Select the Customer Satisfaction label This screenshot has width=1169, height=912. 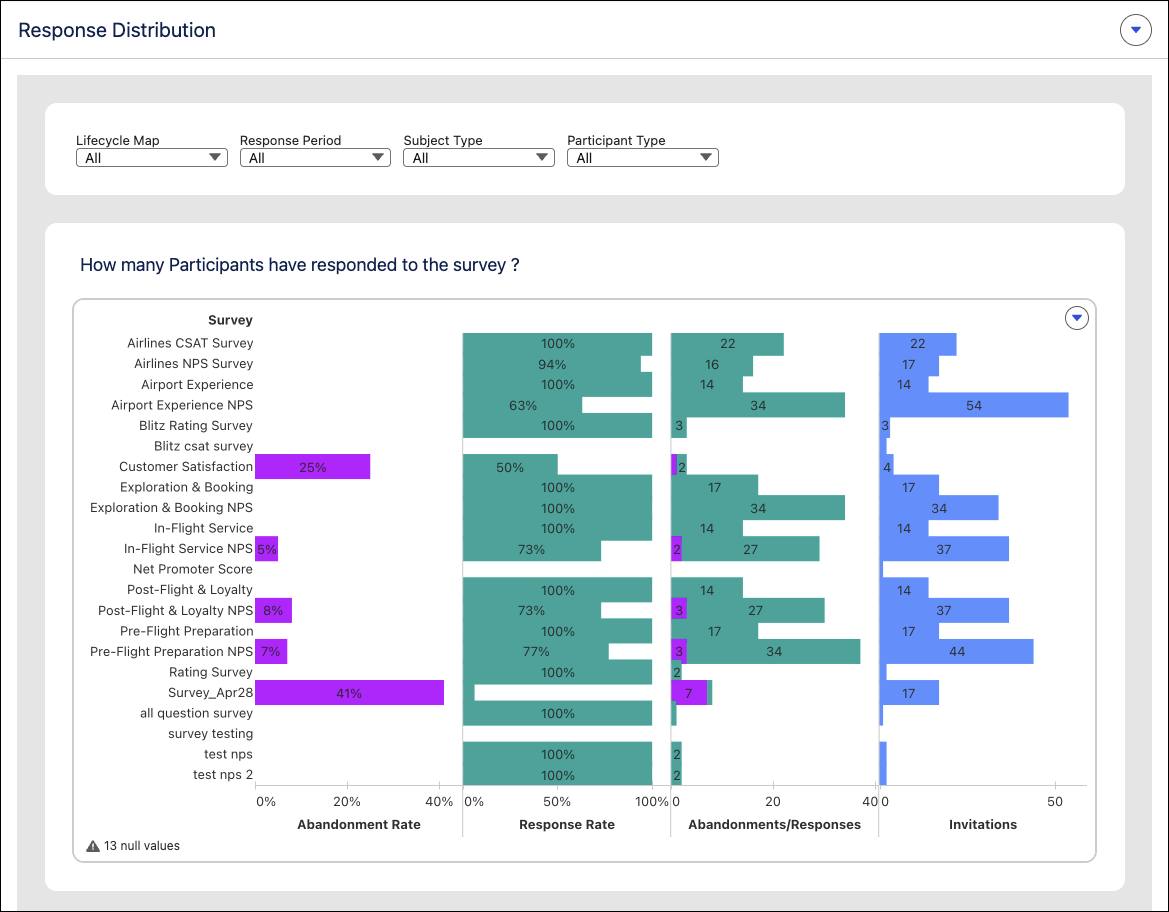click(x=186, y=467)
